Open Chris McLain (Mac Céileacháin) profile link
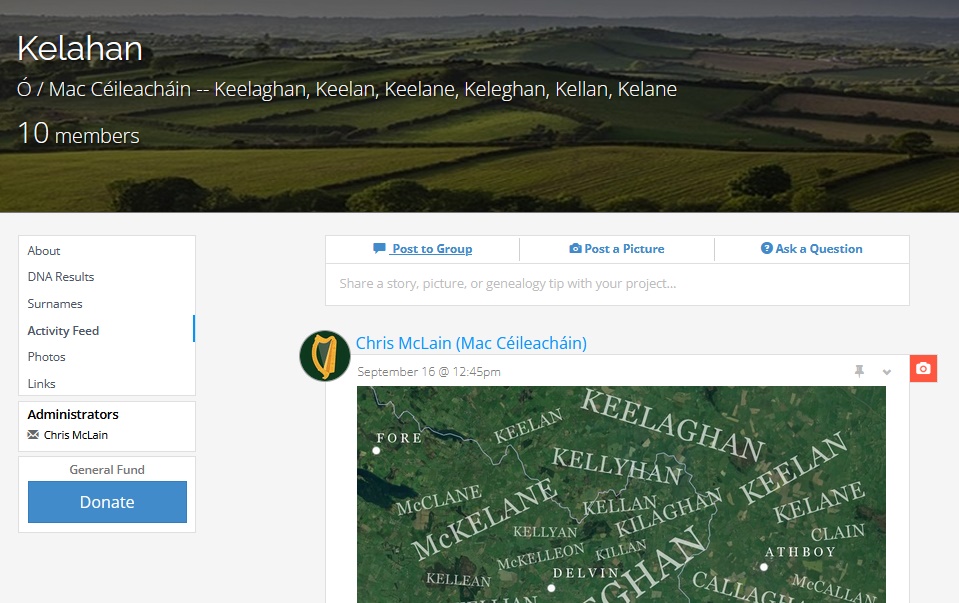The height and width of the screenshot is (603, 959). pyautogui.click(x=471, y=343)
